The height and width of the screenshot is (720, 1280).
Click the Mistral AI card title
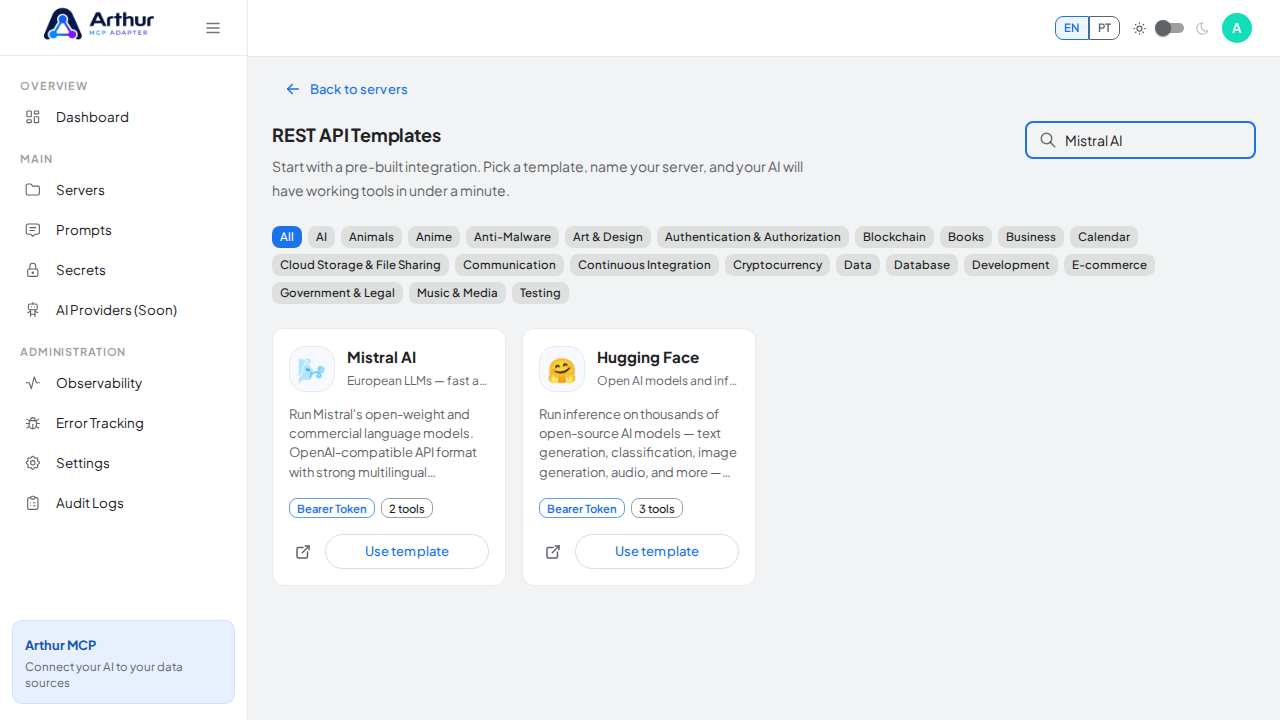(381, 357)
